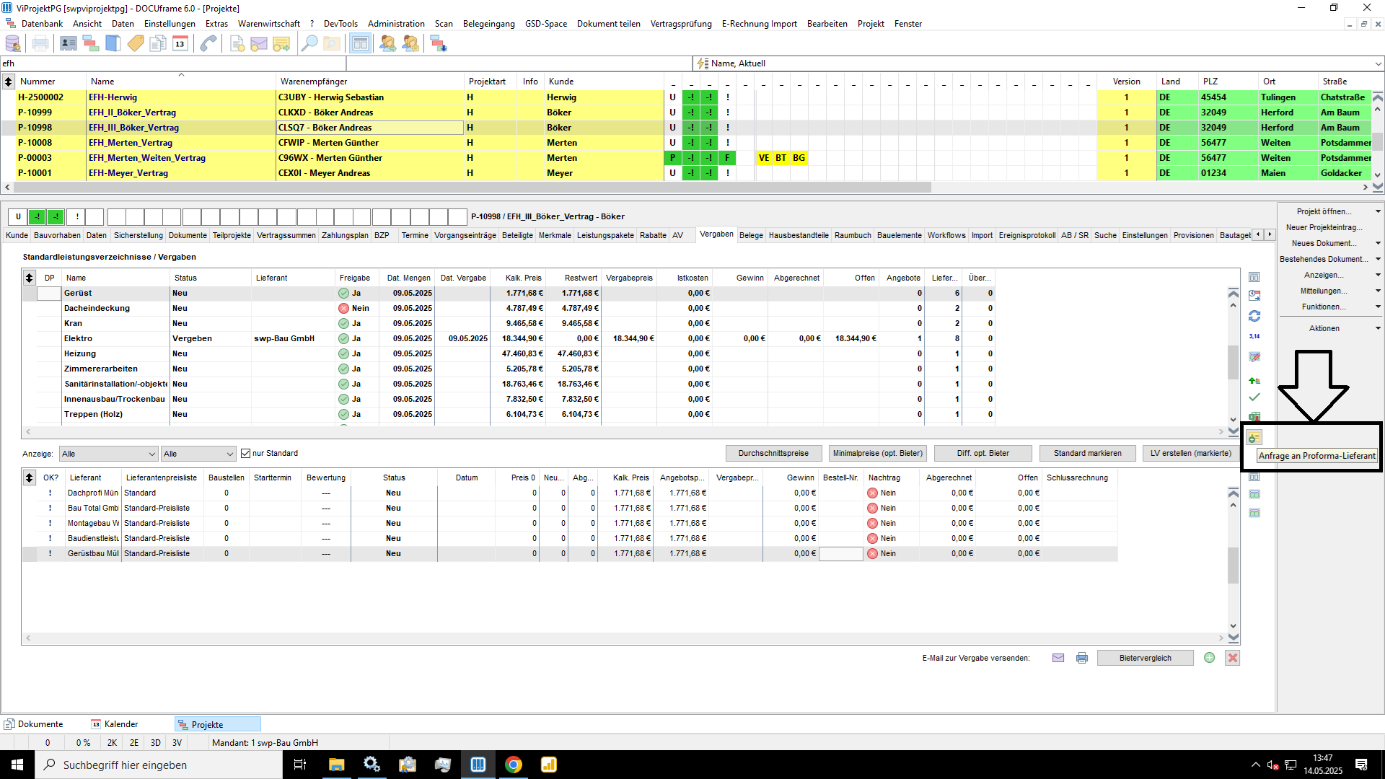Click the Diff. opt. Bieter button
The image size is (1385, 779).
coord(983,453)
